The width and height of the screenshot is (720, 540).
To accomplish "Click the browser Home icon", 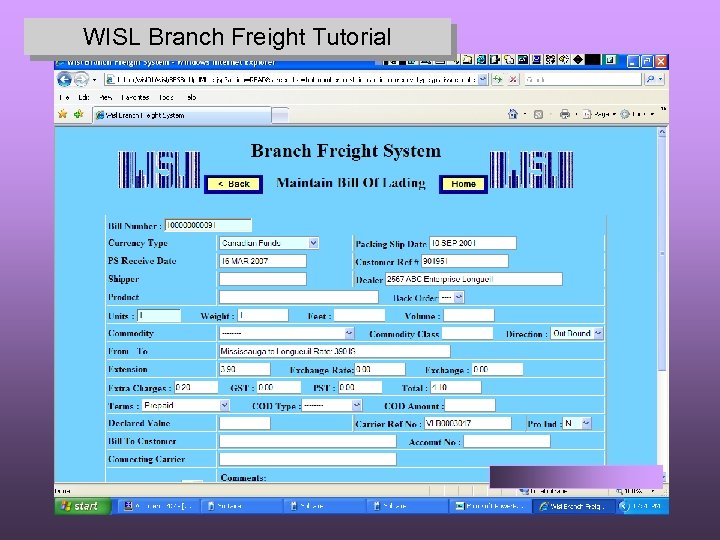I will pos(513,114).
